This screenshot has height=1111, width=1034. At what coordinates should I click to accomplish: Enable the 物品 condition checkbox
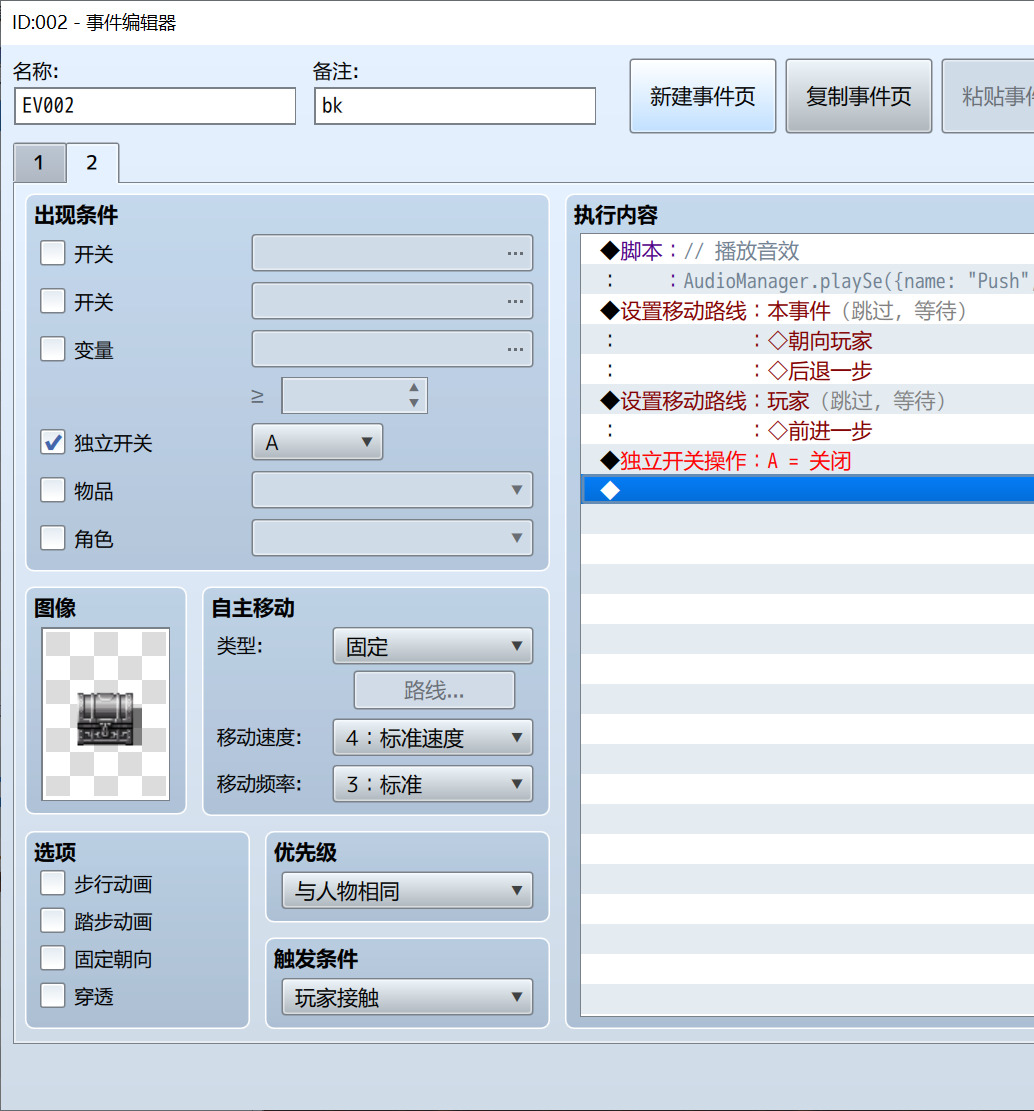pyautogui.click(x=52, y=490)
